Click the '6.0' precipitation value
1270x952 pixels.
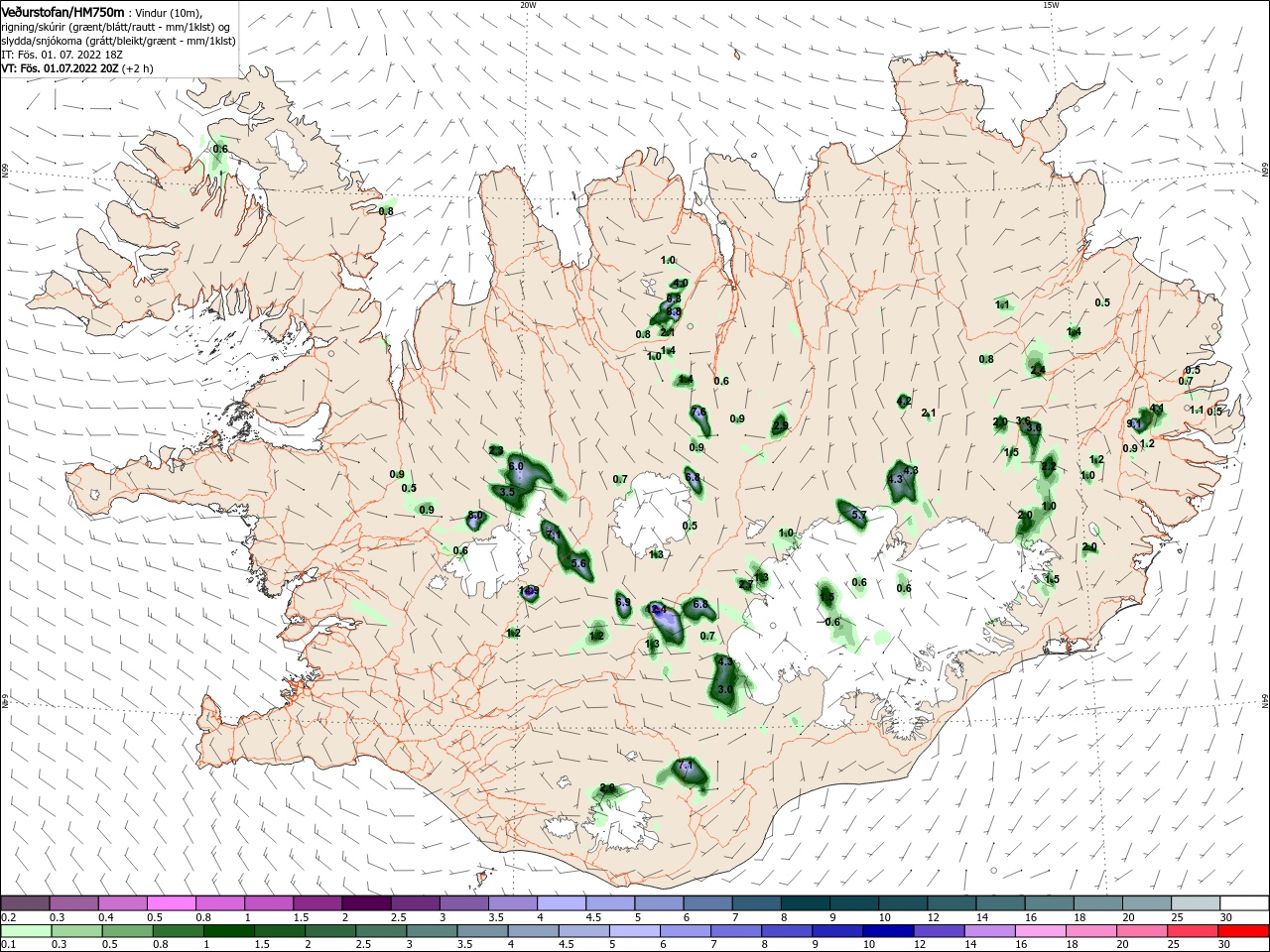(516, 466)
